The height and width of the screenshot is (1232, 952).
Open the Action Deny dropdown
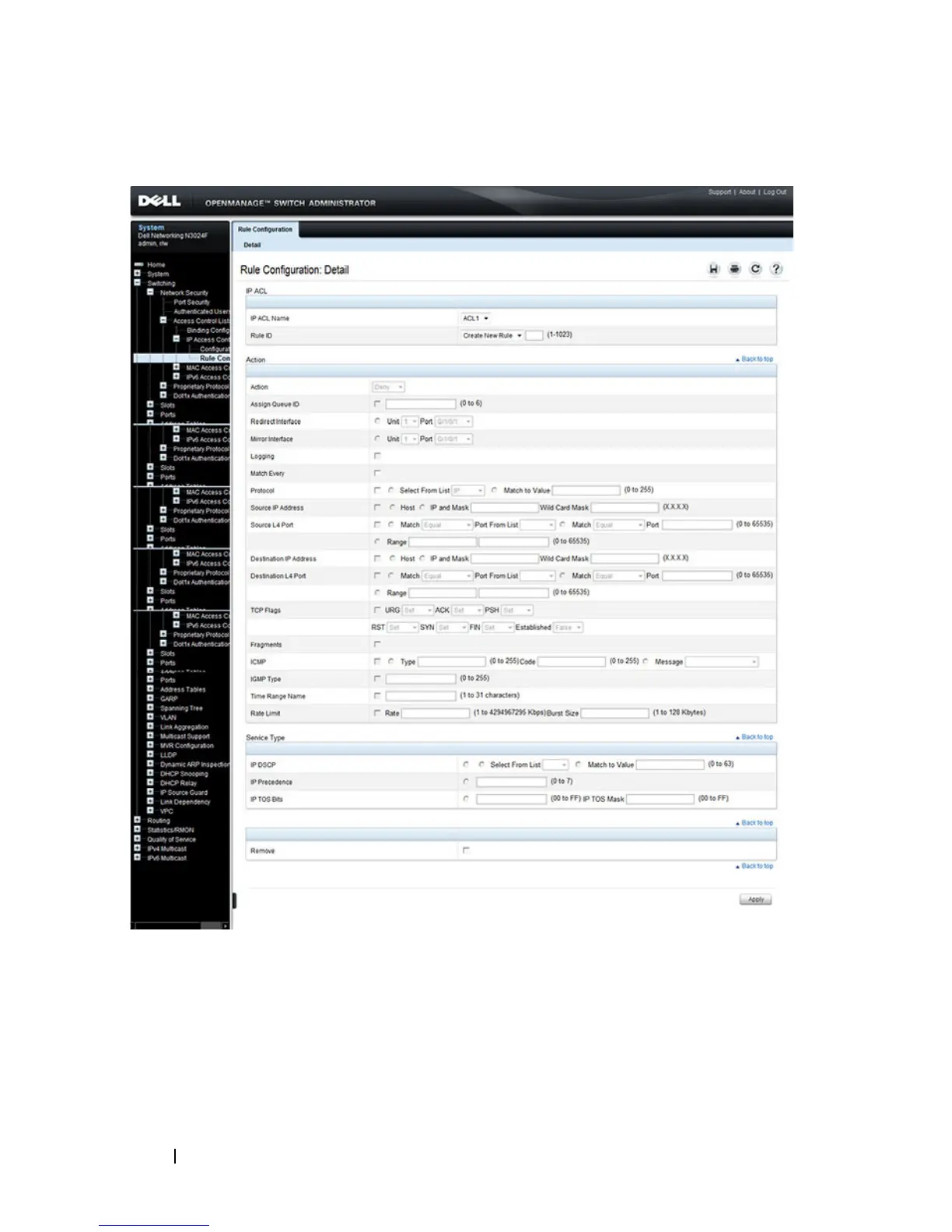coord(388,387)
